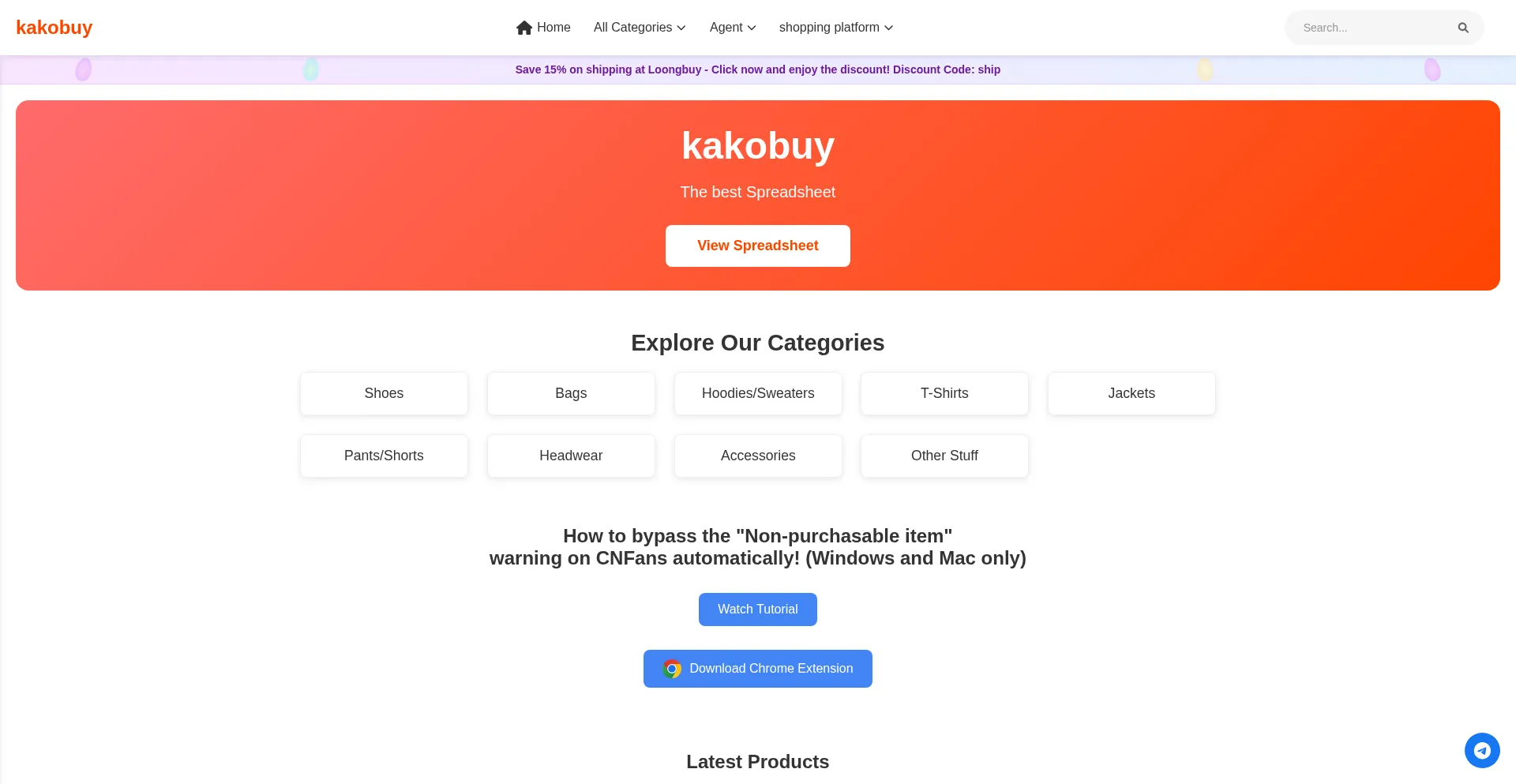
Task: Click the Watch Tutorial button
Action: click(x=758, y=610)
